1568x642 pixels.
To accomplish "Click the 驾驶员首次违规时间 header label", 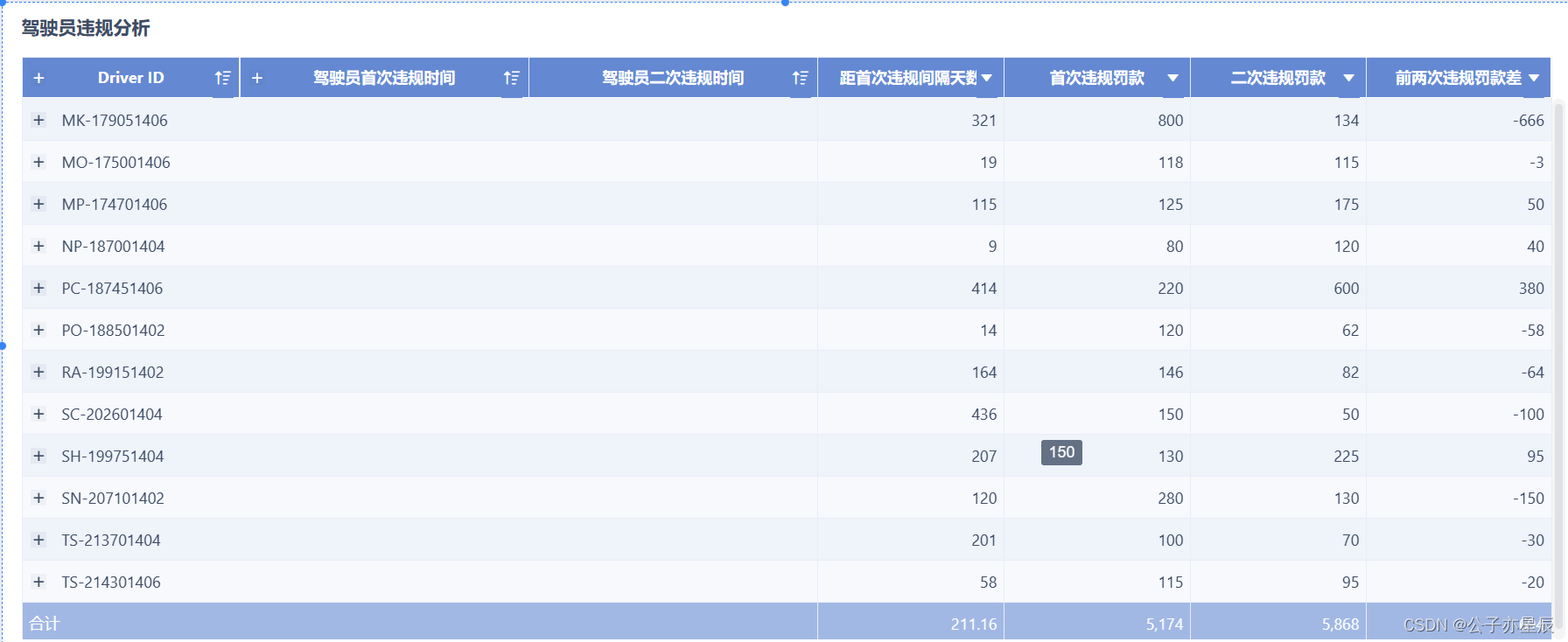I will 384,78.
